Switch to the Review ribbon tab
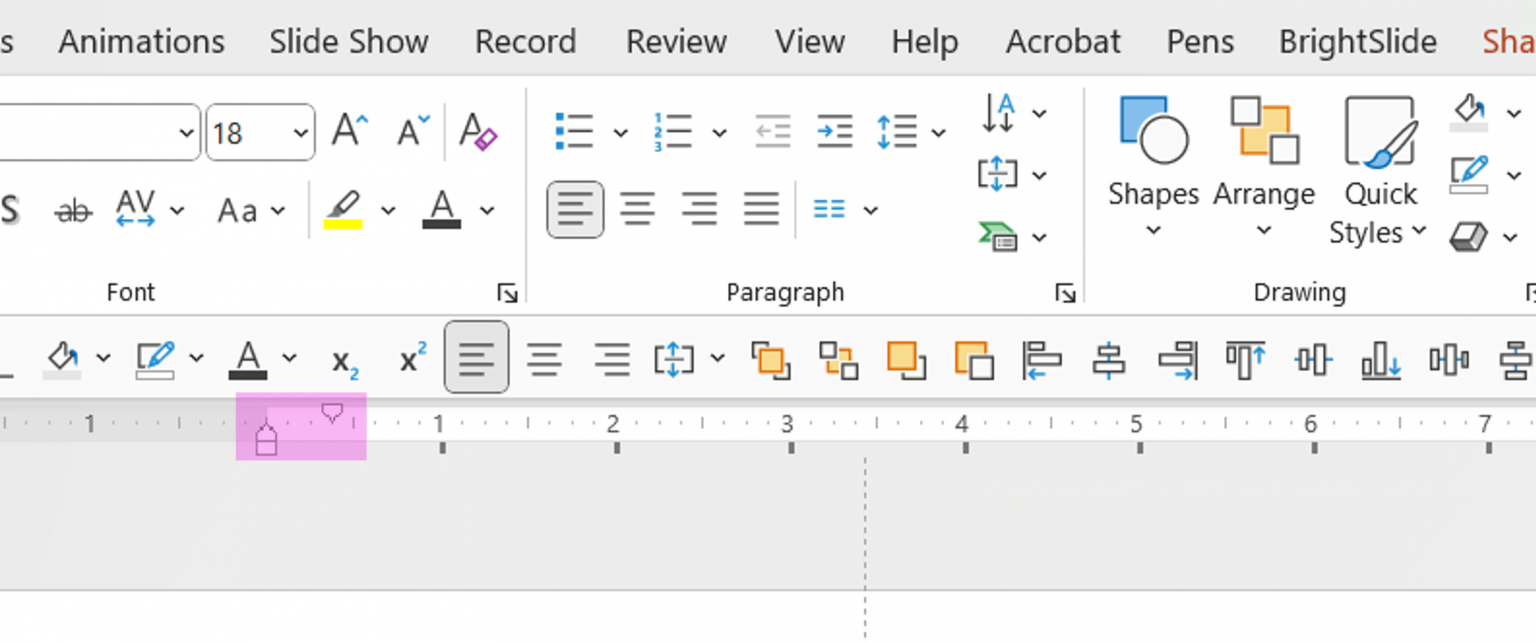1536x643 pixels. tap(676, 41)
